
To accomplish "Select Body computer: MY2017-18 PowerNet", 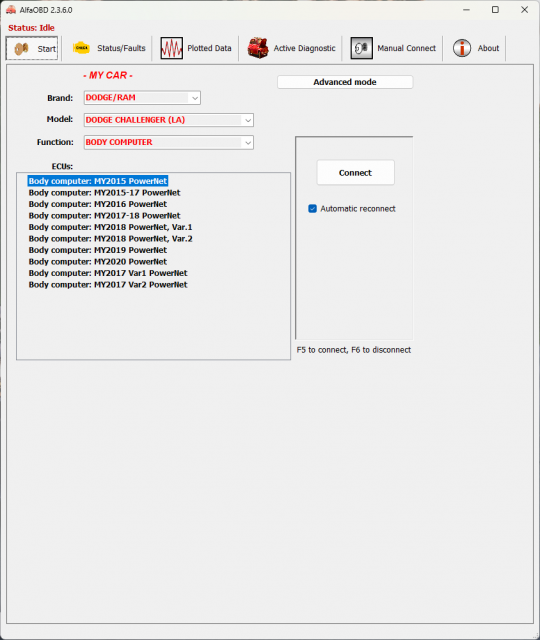I will [x=104, y=216].
